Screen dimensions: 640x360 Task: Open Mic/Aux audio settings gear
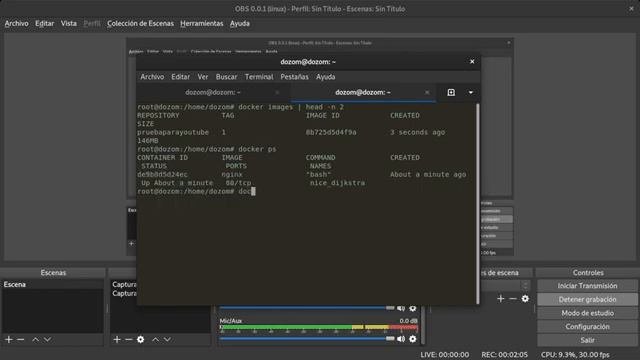pyautogui.click(x=413, y=339)
